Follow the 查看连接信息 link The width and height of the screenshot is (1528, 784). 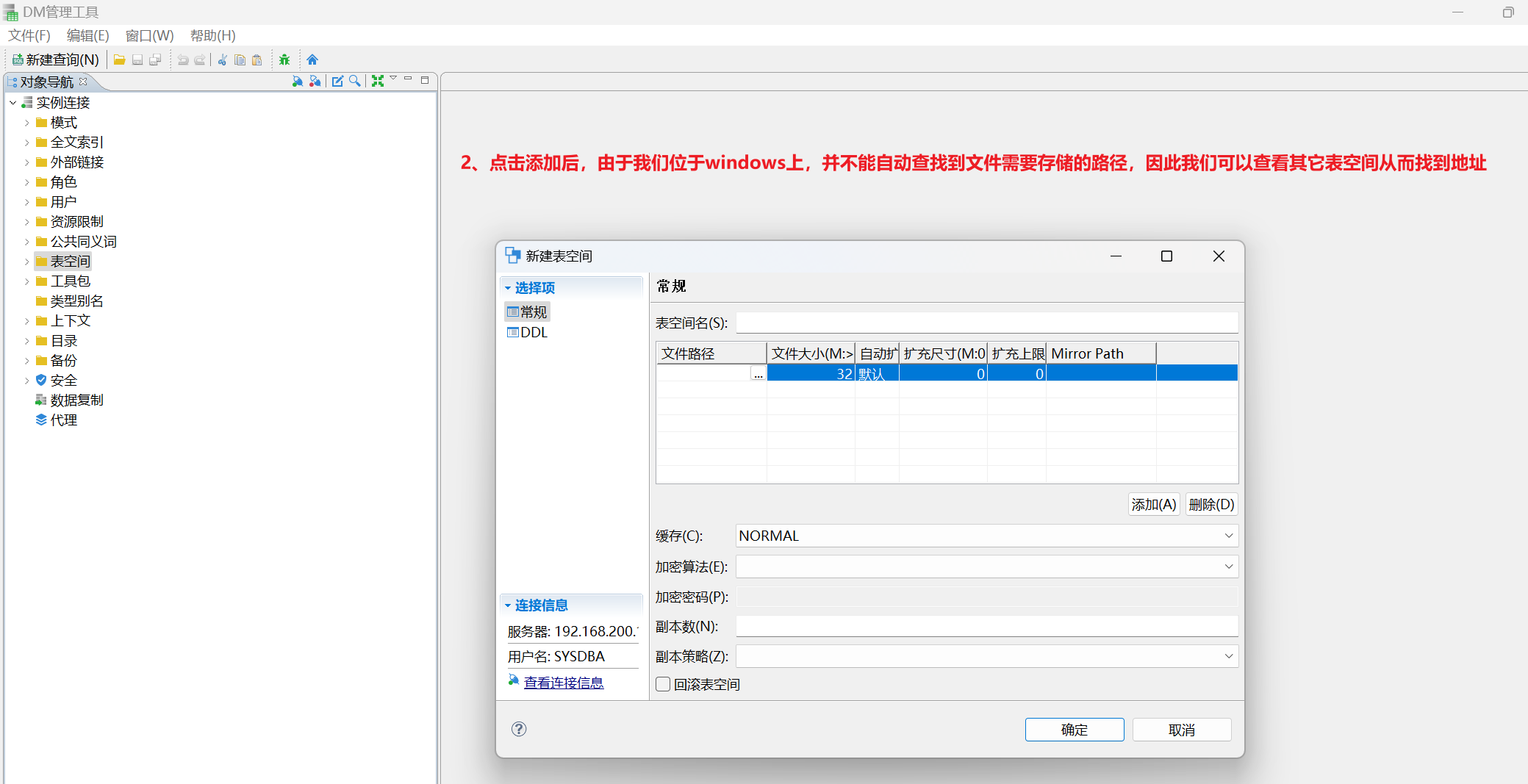point(563,682)
